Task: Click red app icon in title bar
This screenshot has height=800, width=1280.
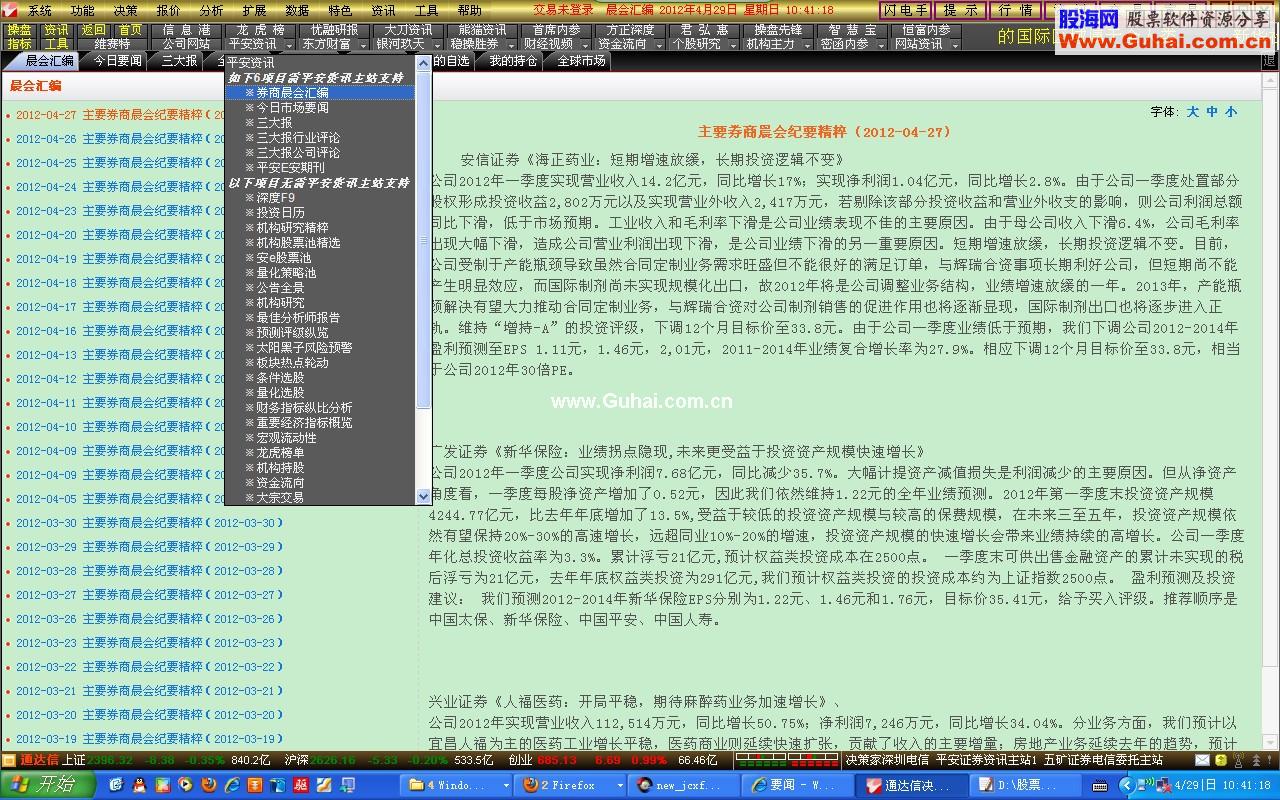Action: [8, 10]
